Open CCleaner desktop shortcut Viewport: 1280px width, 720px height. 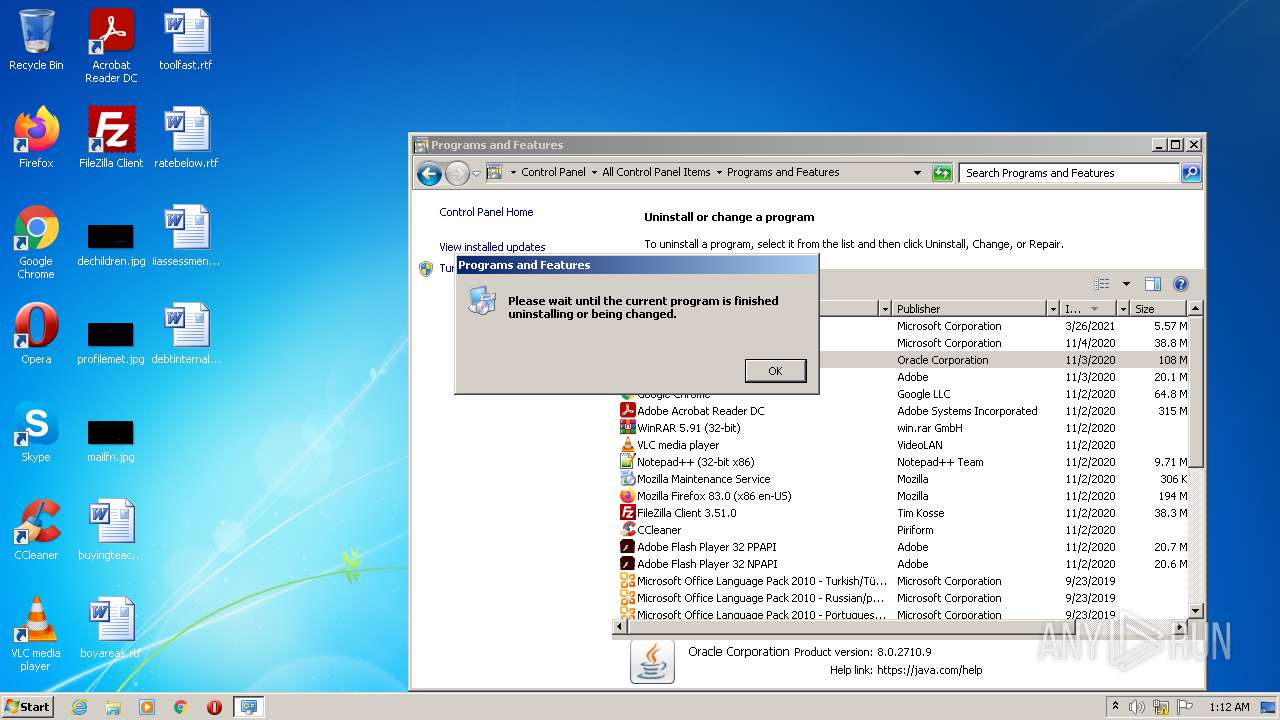coord(36,530)
